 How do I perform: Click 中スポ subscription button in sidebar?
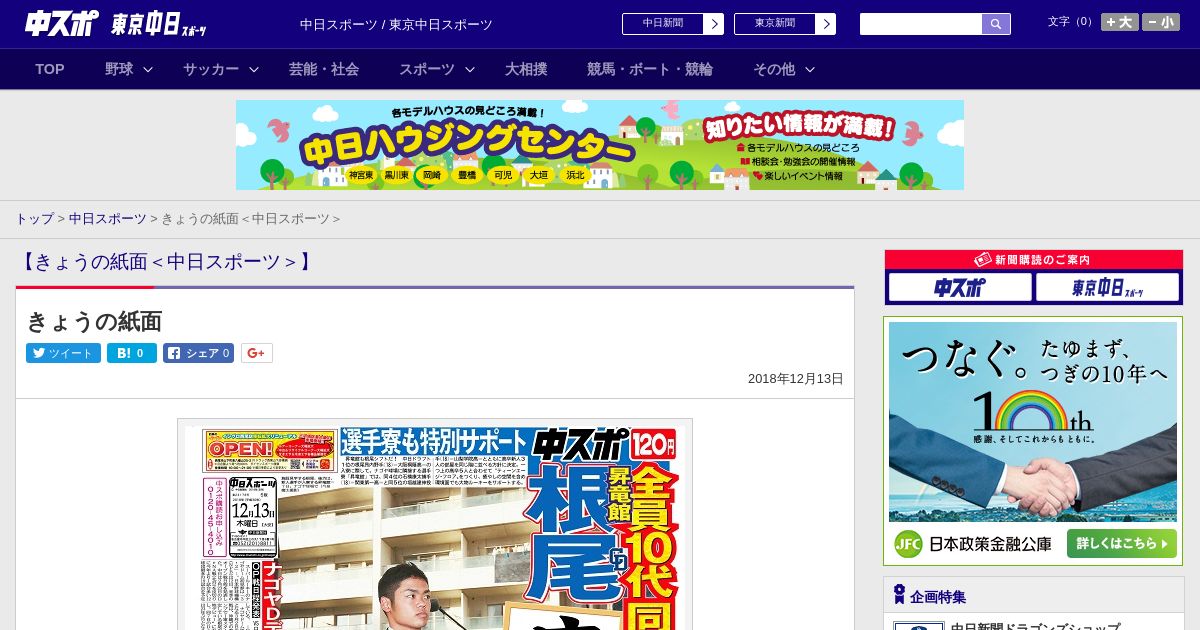(960, 288)
